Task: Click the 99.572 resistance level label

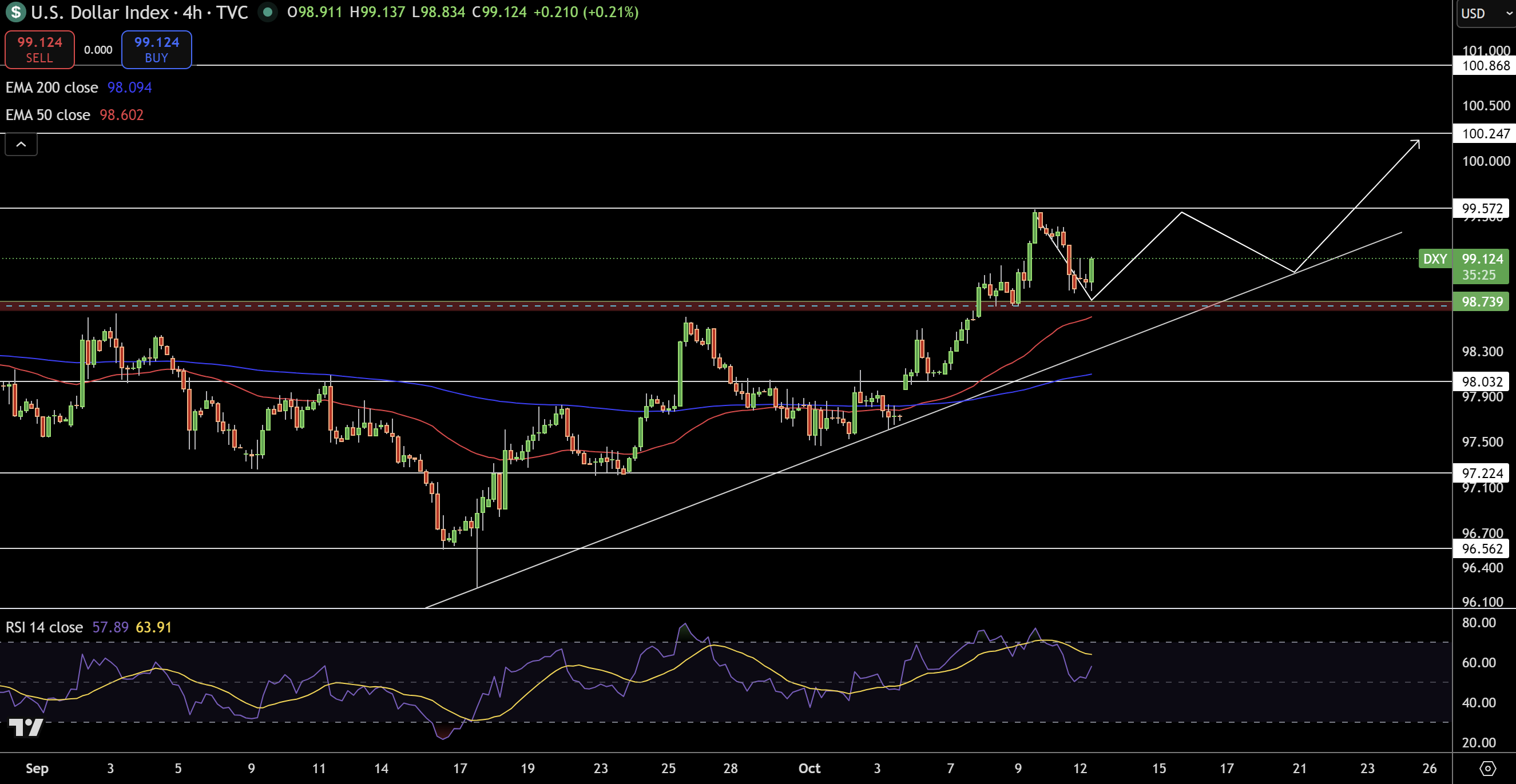Action: 1481,208
